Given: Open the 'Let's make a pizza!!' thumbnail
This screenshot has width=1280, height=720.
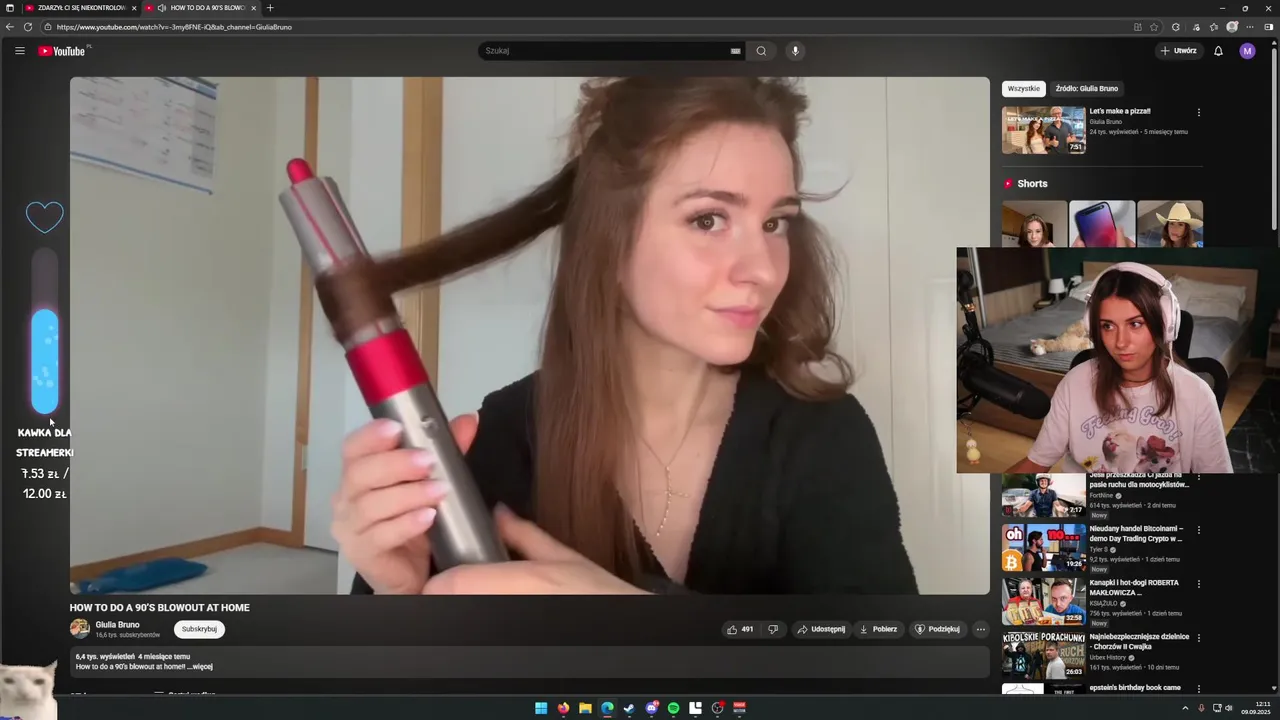Looking at the screenshot, I should (1044, 130).
